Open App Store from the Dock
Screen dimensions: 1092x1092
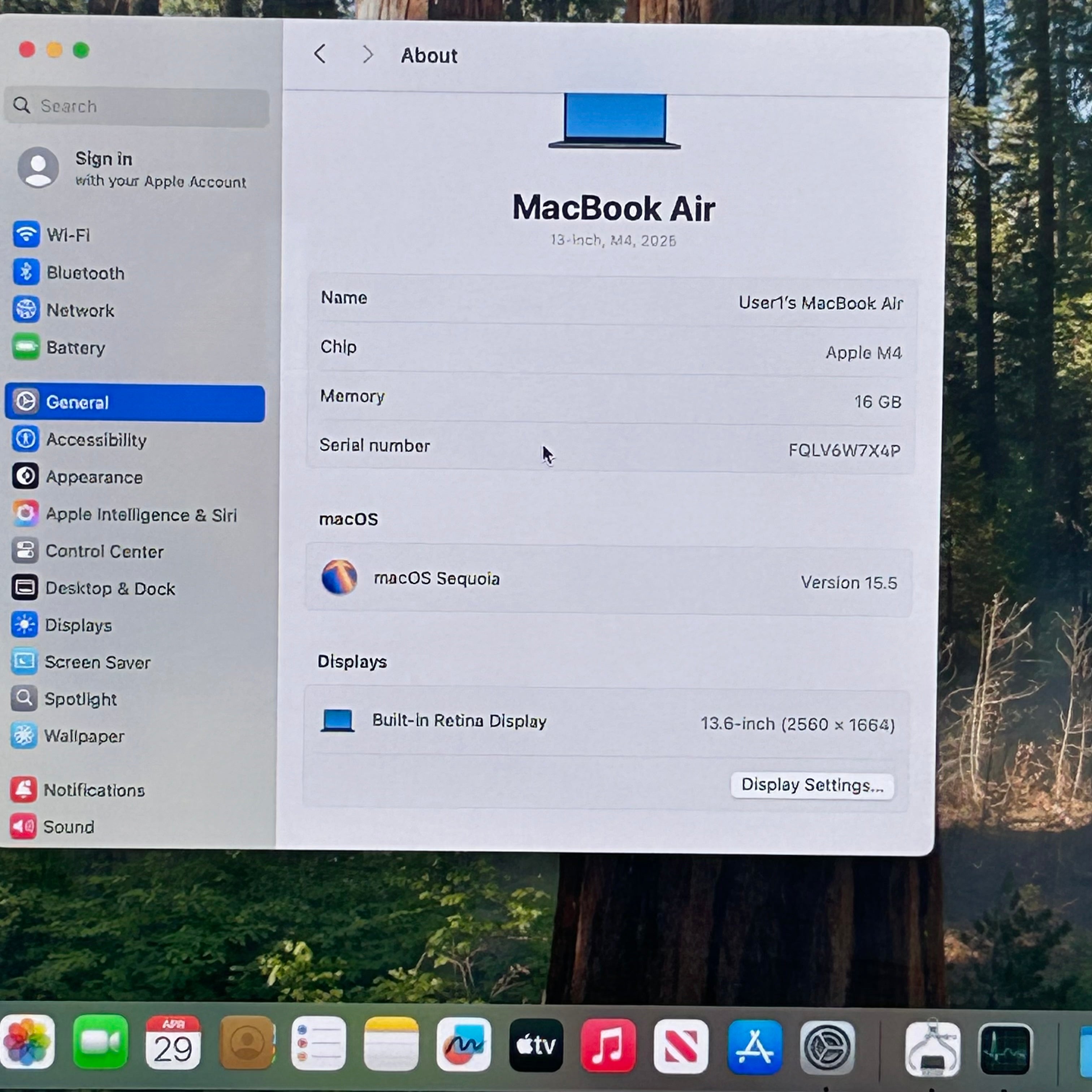tap(755, 1047)
